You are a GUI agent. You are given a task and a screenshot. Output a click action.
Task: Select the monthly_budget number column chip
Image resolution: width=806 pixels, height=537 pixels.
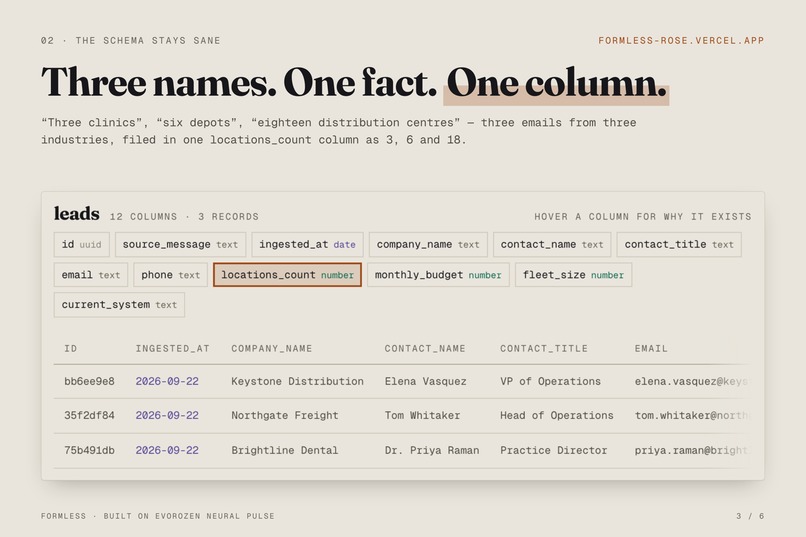coord(438,275)
